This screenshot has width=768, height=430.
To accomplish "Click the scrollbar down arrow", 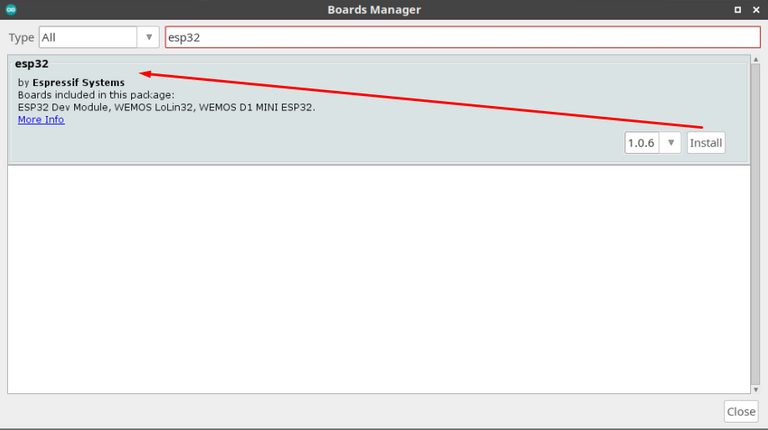I will coord(756,389).
